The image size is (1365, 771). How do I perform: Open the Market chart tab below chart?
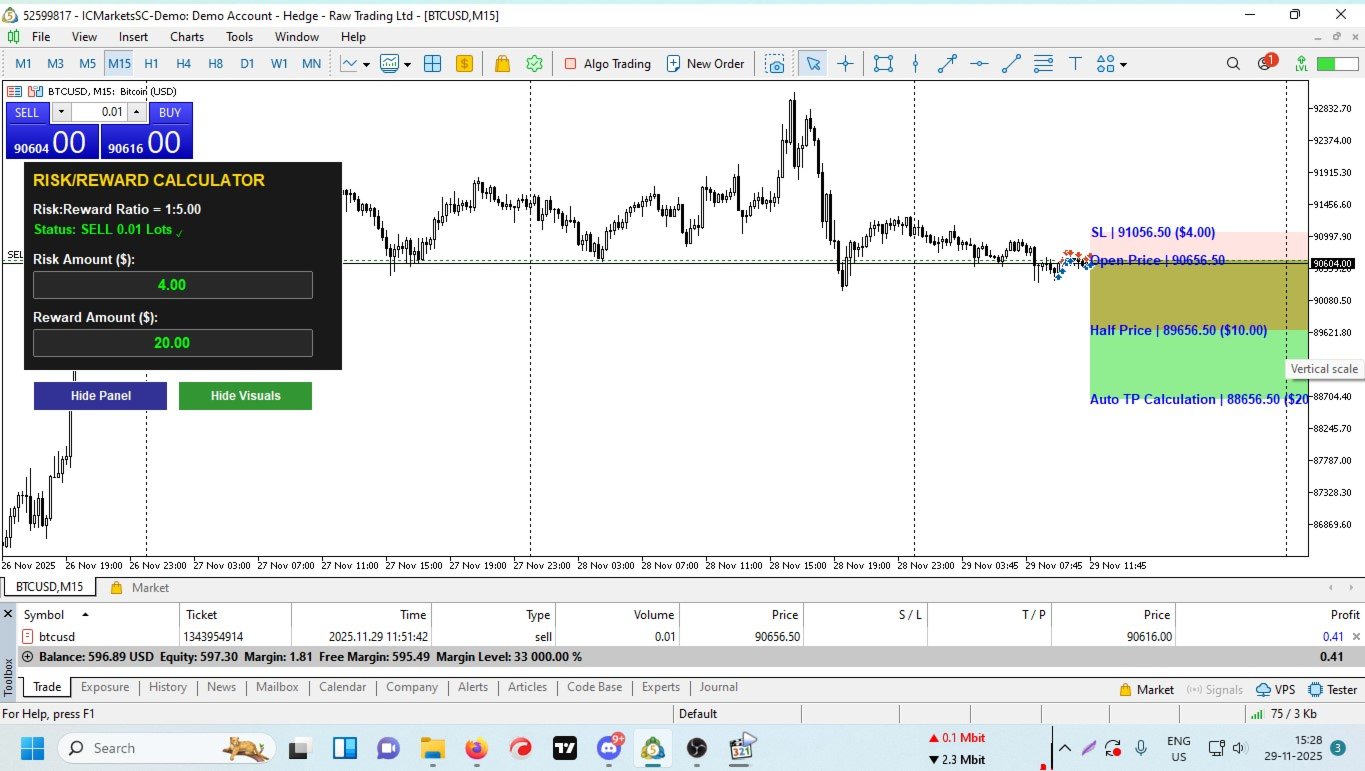pos(140,588)
